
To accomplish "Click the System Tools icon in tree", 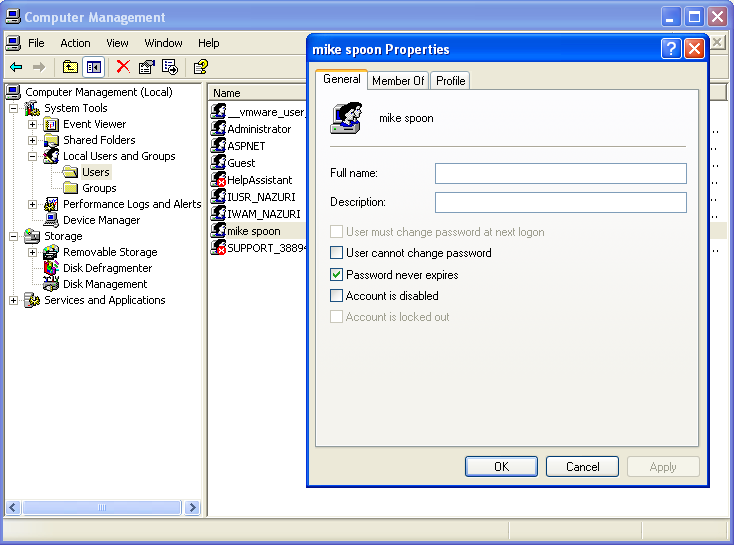I will pos(32,108).
